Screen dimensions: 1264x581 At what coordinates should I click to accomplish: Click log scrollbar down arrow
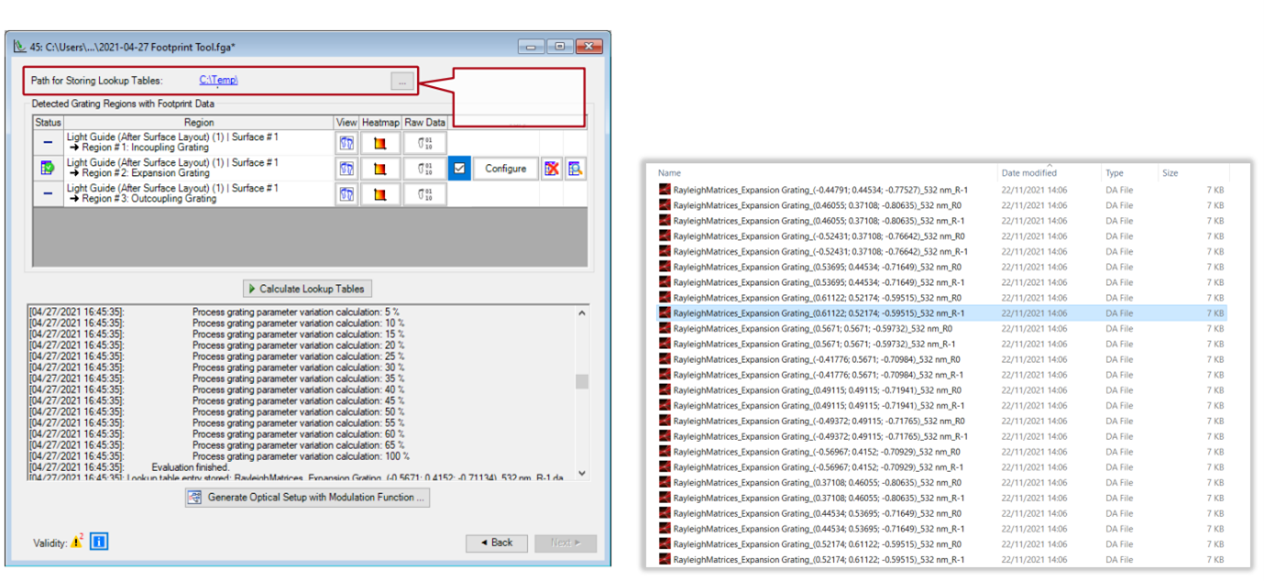pos(582,474)
